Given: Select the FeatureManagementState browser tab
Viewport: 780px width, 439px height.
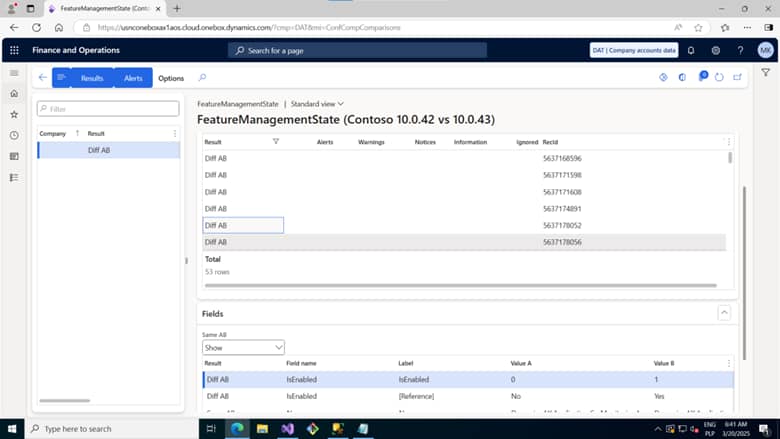Looking at the screenshot, I should [x=104, y=8].
